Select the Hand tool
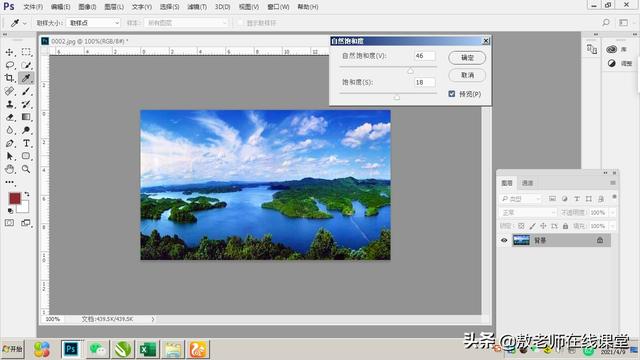The image size is (640, 360). [x=10, y=169]
